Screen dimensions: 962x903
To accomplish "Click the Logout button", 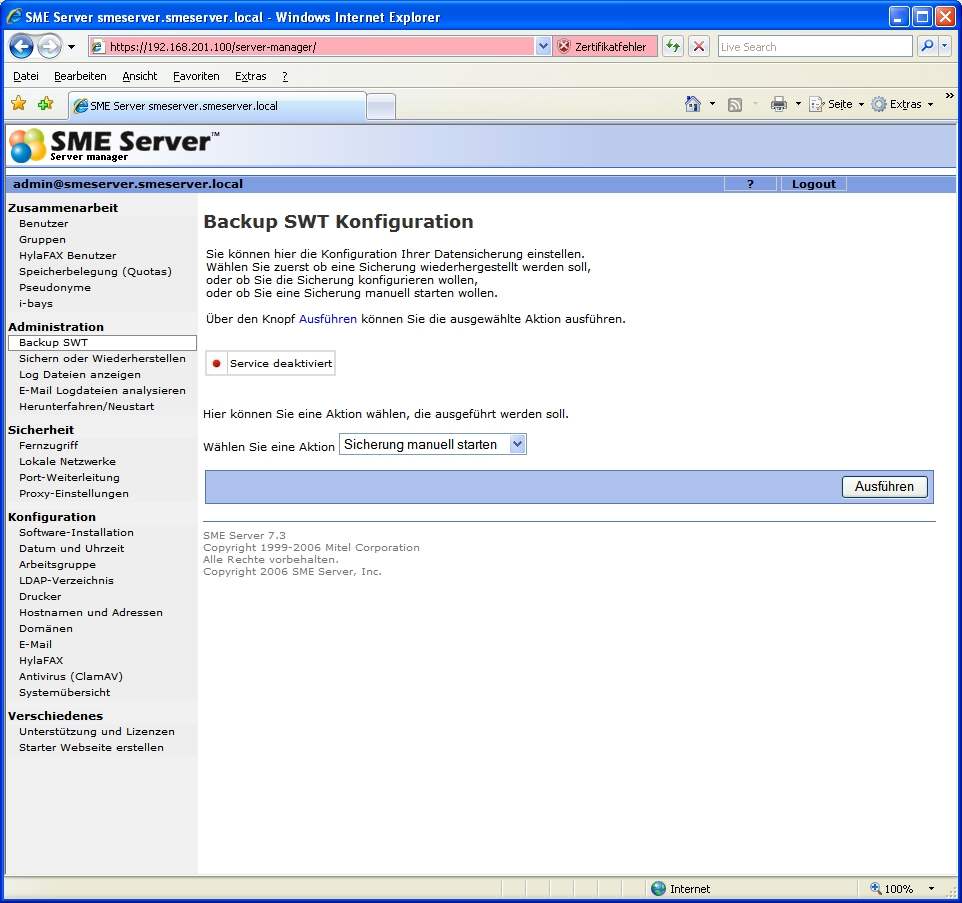I will [x=814, y=184].
